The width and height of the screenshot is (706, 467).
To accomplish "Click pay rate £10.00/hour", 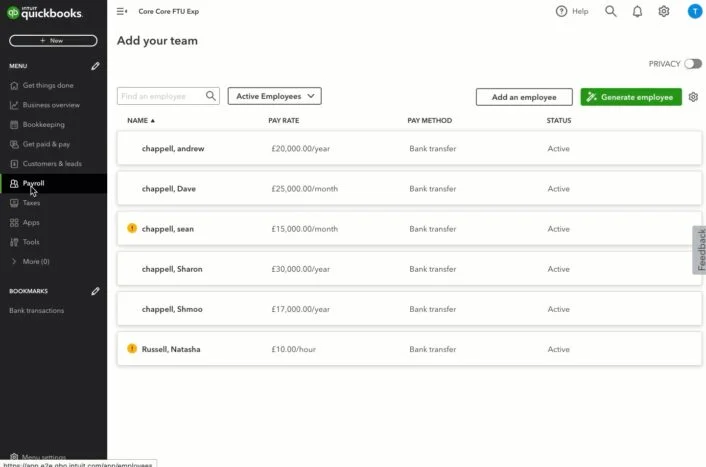I will point(294,349).
